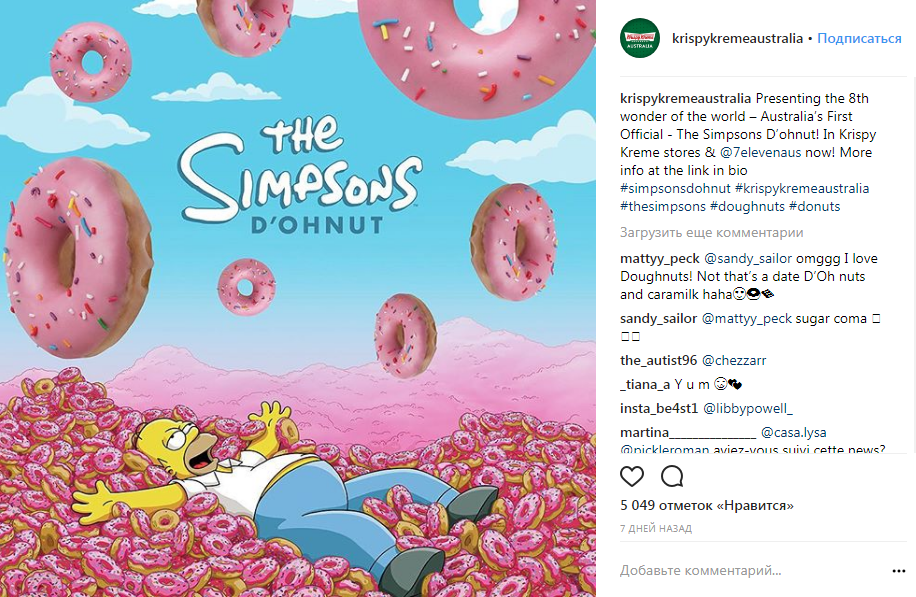Viewport: 916px width, 597px height.
Task: Click the Simpsons D'ohnut post image
Action: click(x=298, y=298)
